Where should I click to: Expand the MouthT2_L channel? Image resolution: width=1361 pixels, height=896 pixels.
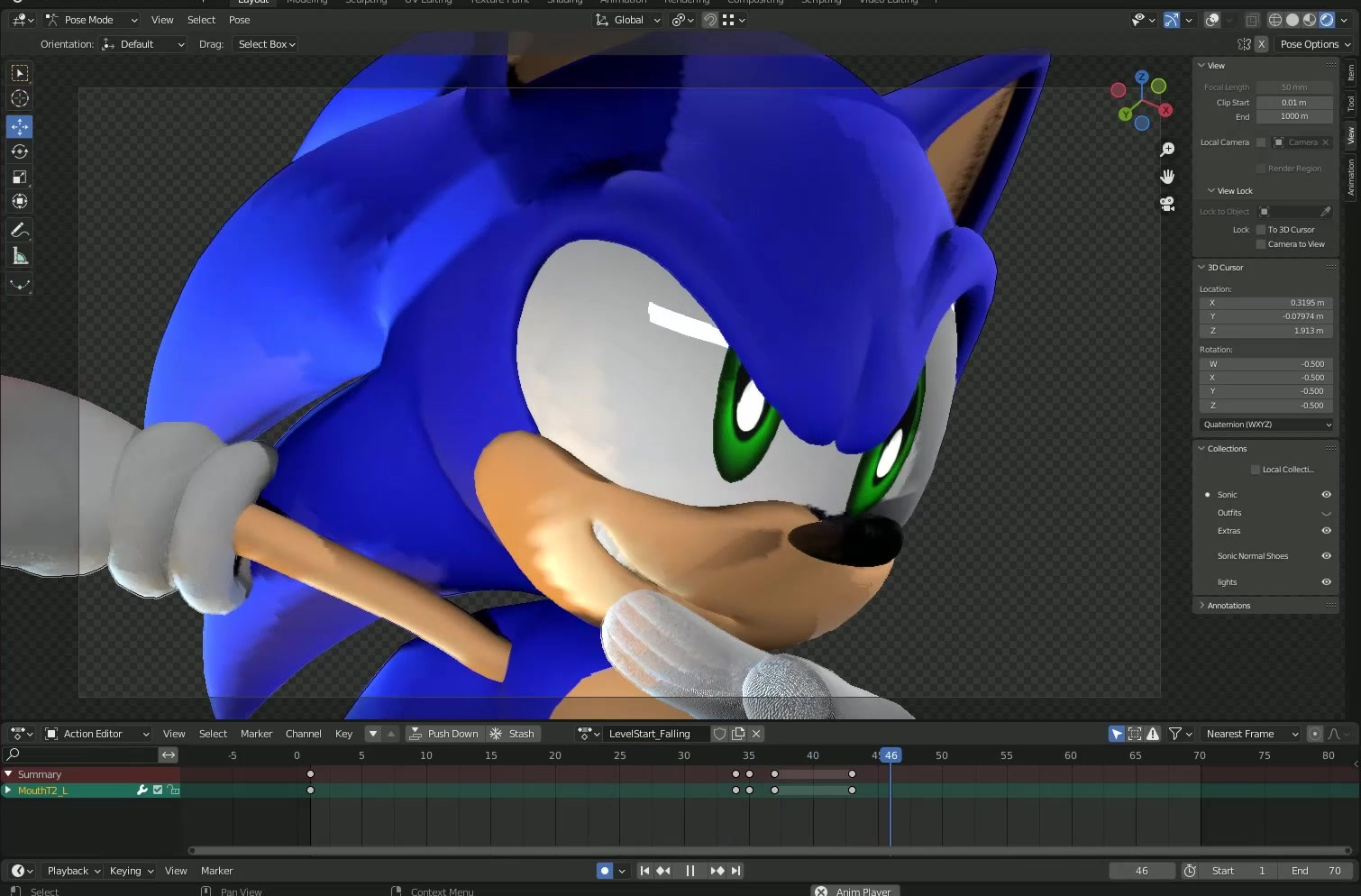(x=8, y=791)
